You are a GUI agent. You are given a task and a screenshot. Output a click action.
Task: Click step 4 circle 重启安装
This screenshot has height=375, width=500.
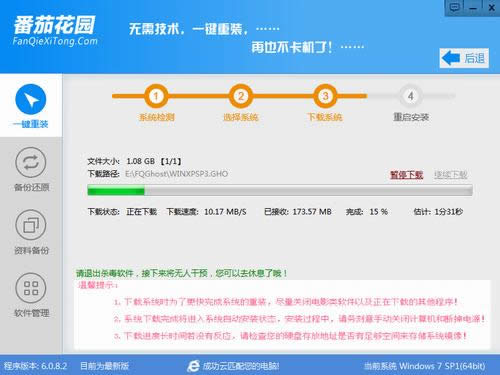tap(411, 96)
